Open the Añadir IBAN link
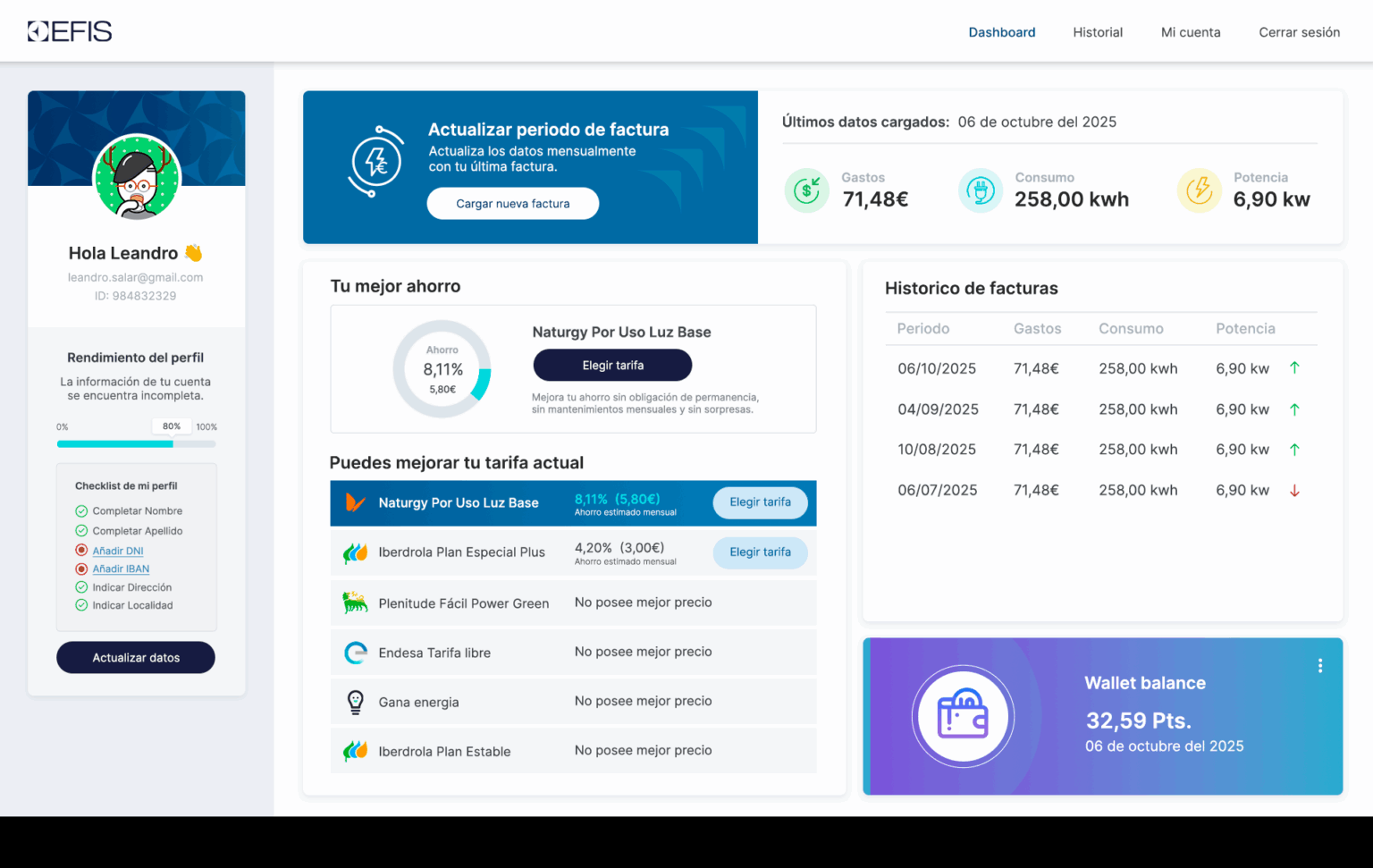 click(121, 569)
